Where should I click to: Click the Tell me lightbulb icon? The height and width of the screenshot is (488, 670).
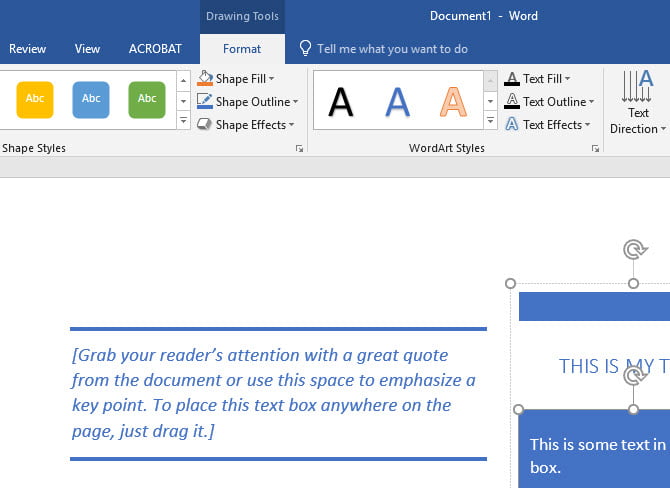pyautogui.click(x=305, y=48)
